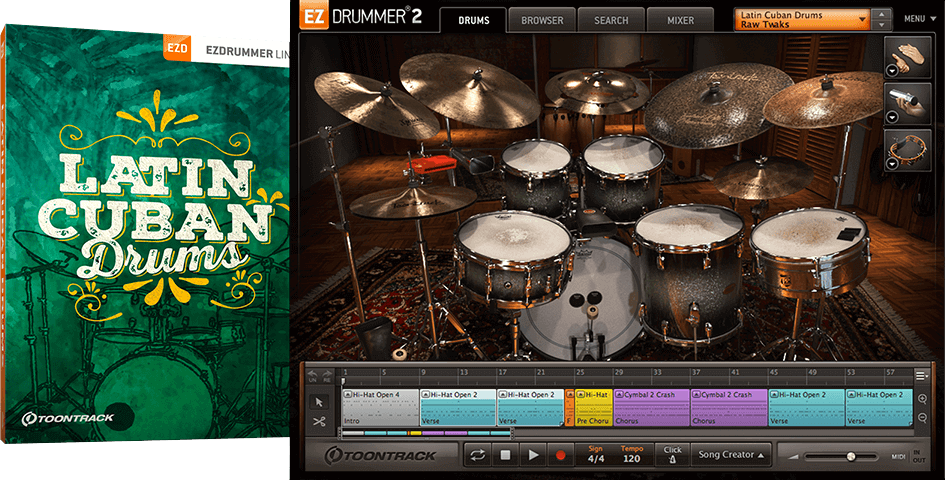Step to the previous kit preset

pyautogui.click(x=882, y=14)
